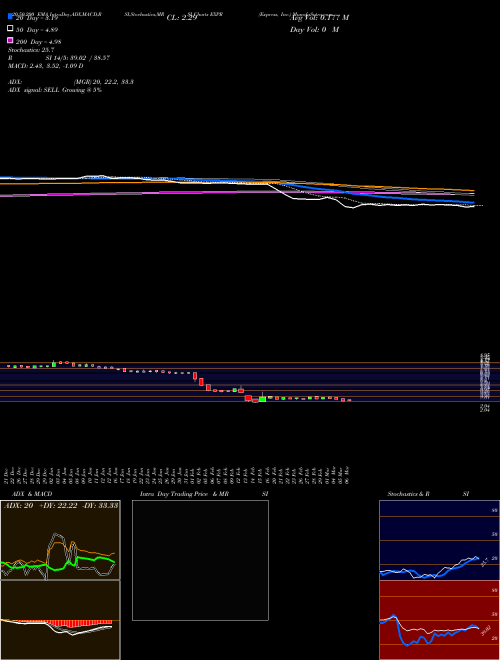This screenshot has height=660, width=500.
Task: Click the 'Stochastics & RSI' panel title
Action: [428, 494]
